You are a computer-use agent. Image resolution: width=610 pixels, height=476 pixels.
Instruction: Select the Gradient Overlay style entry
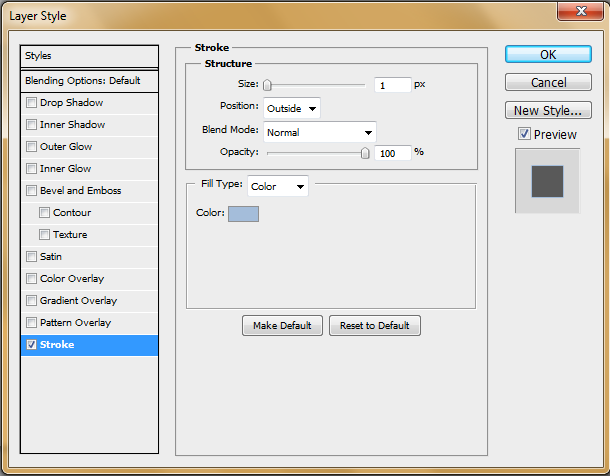click(78, 301)
